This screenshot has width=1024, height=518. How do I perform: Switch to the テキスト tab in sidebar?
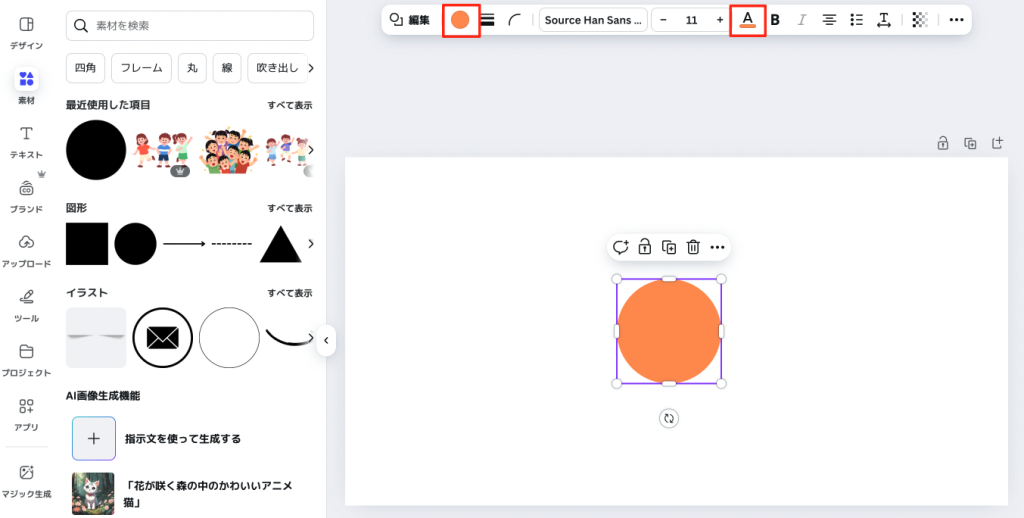[x=26, y=142]
